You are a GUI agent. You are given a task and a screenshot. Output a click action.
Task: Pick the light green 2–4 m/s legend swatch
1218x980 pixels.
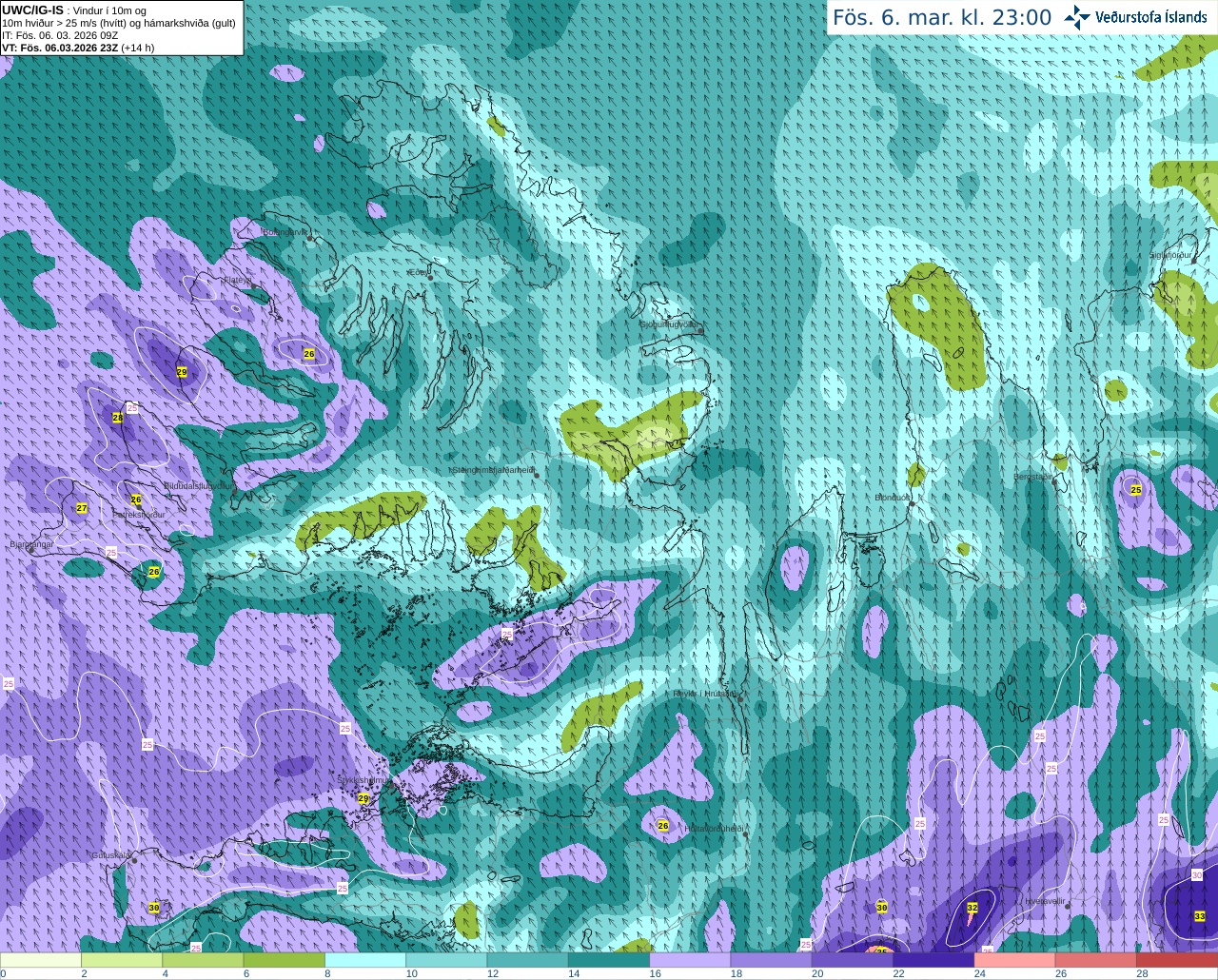click(x=122, y=959)
